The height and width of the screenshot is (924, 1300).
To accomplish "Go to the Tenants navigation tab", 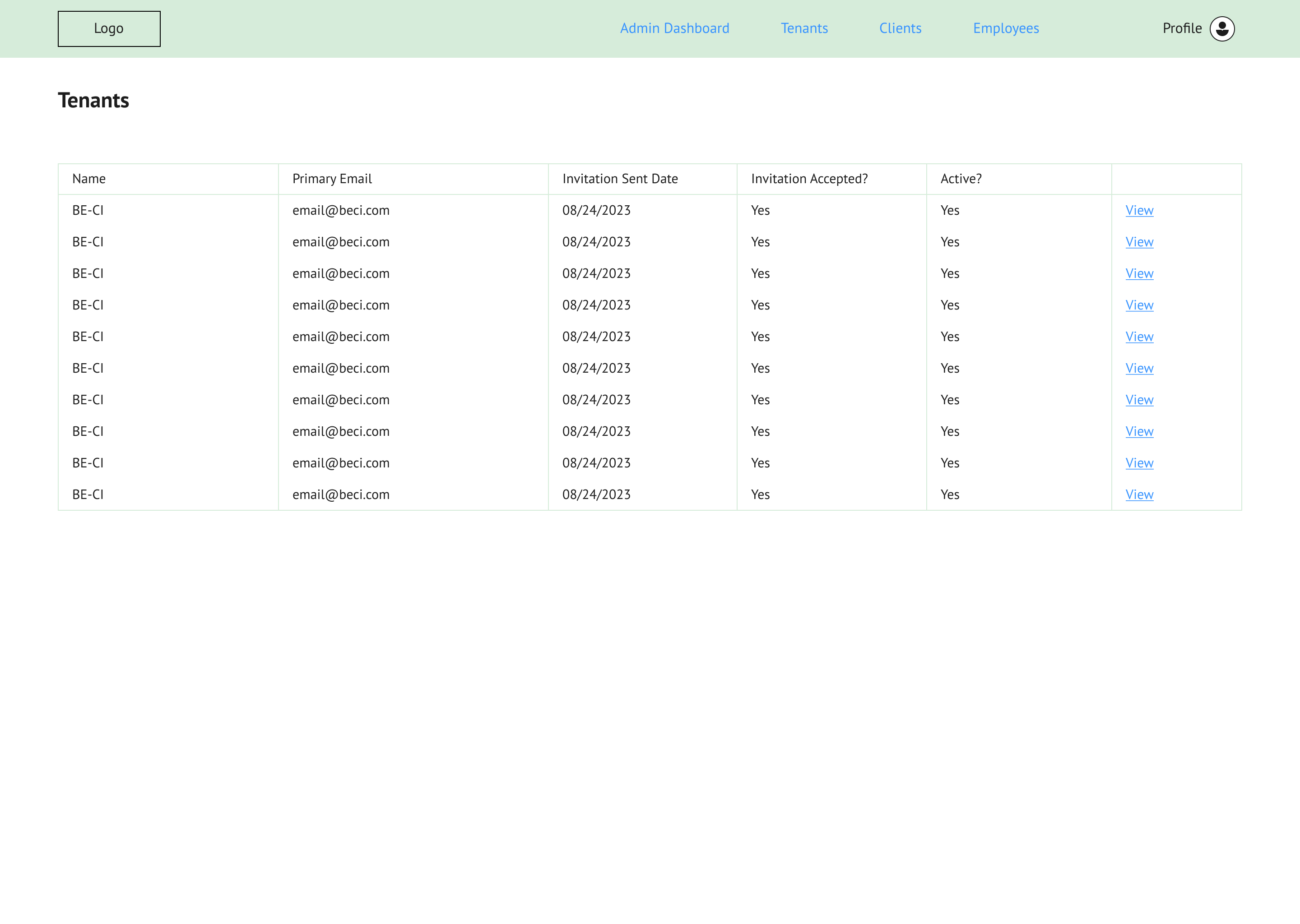I will click(803, 28).
